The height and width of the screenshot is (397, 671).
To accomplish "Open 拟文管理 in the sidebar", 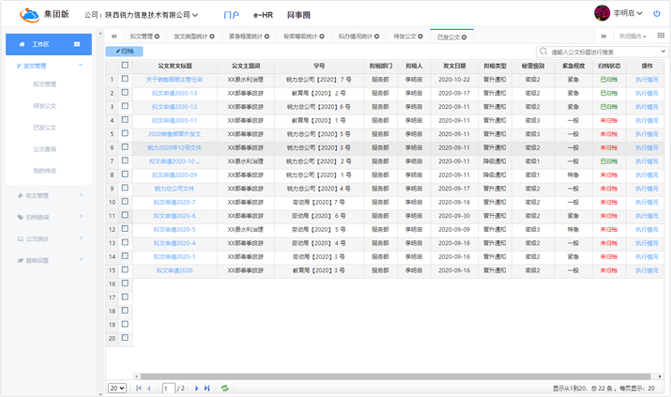I will coord(45,84).
